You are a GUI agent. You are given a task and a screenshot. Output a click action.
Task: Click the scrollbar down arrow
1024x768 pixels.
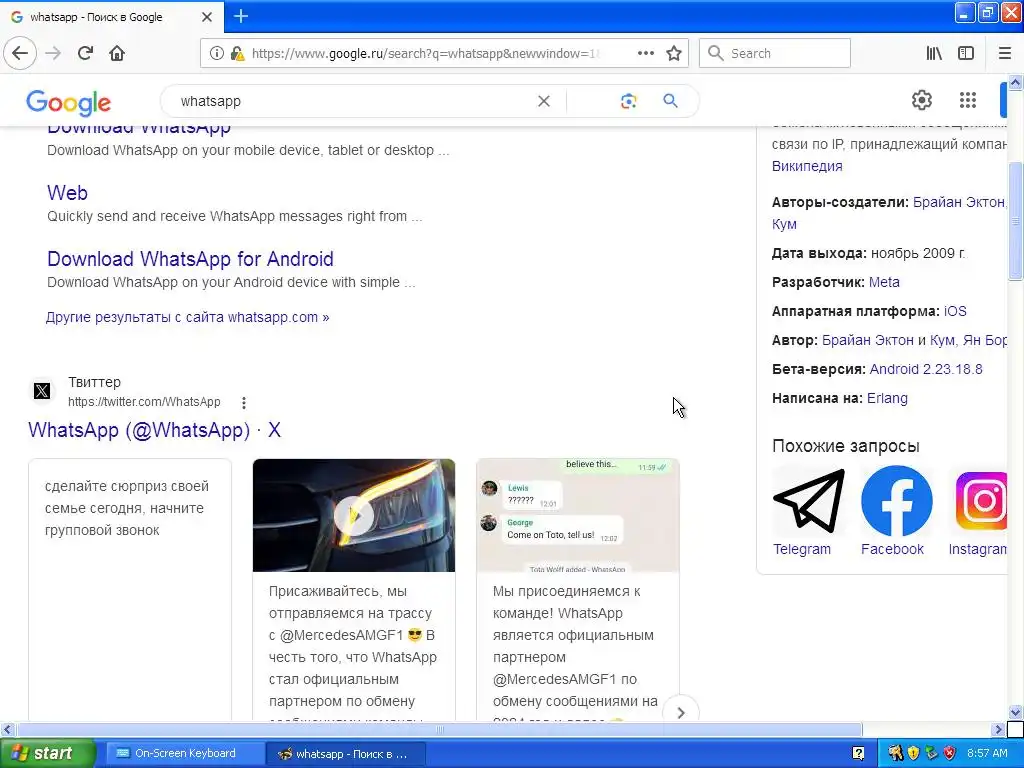click(x=1015, y=712)
